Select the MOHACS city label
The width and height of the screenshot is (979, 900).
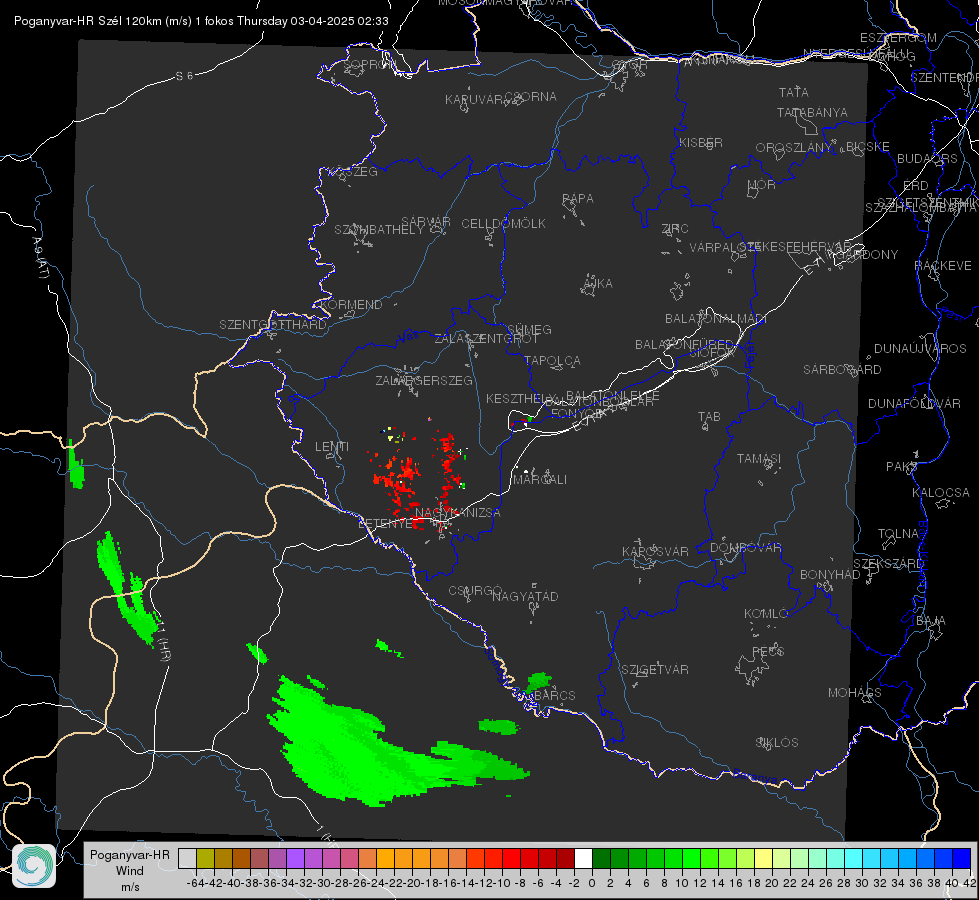(855, 693)
